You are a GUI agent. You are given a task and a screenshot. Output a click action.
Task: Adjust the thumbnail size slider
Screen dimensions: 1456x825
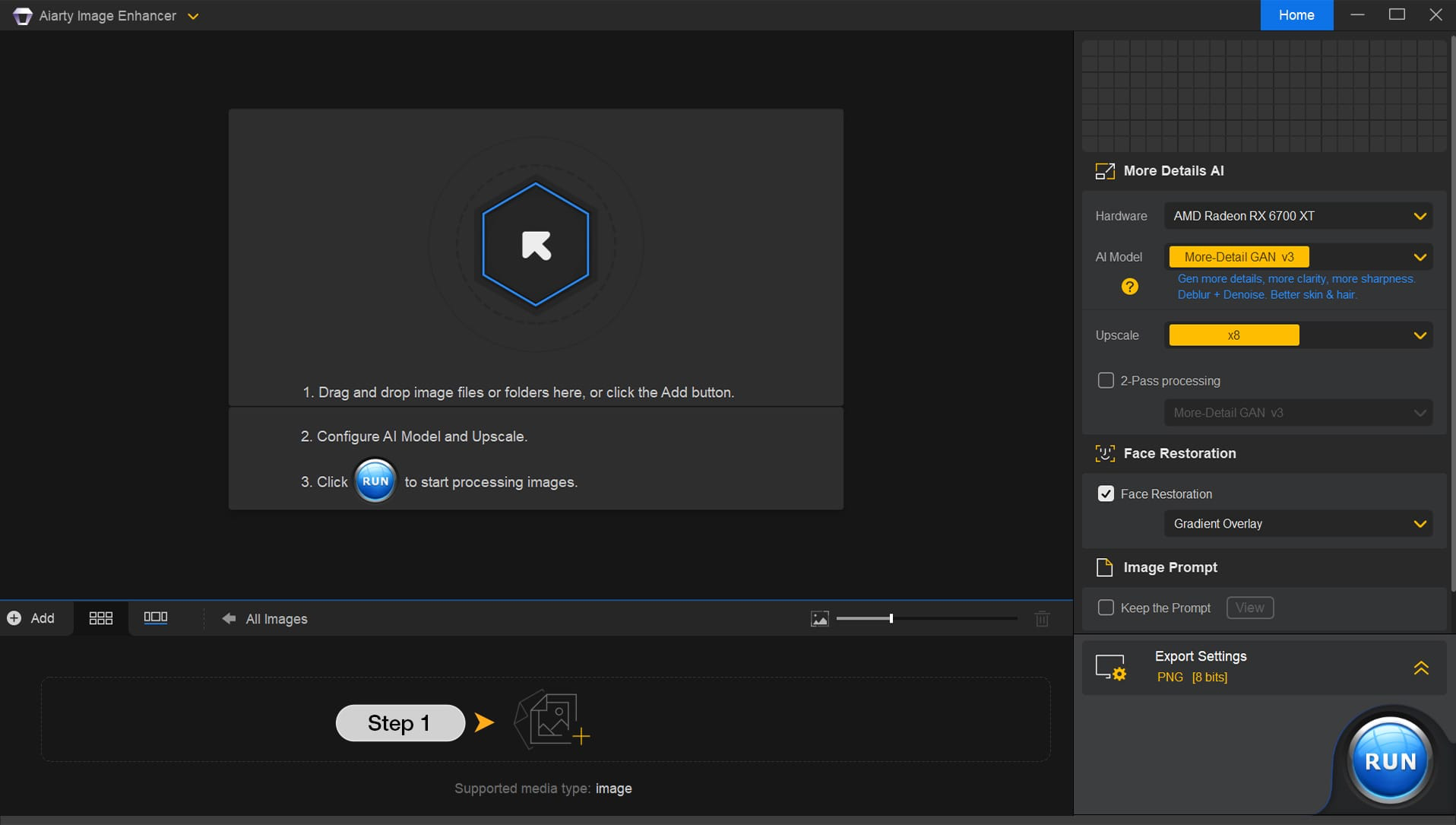[889, 618]
